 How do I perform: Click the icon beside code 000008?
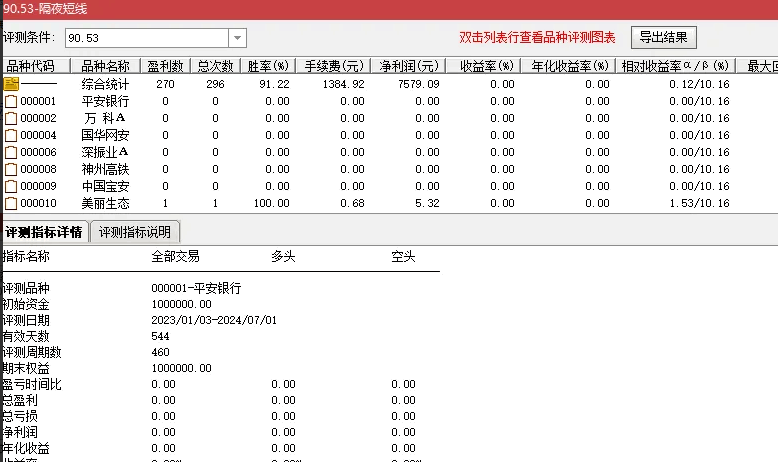pos(11,169)
